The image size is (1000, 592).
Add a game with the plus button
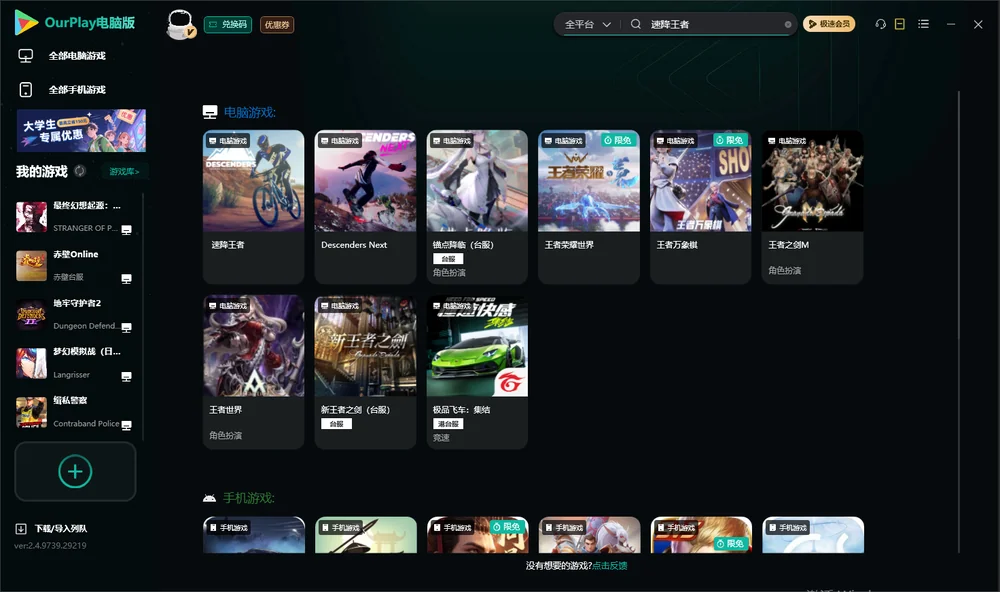75,471
